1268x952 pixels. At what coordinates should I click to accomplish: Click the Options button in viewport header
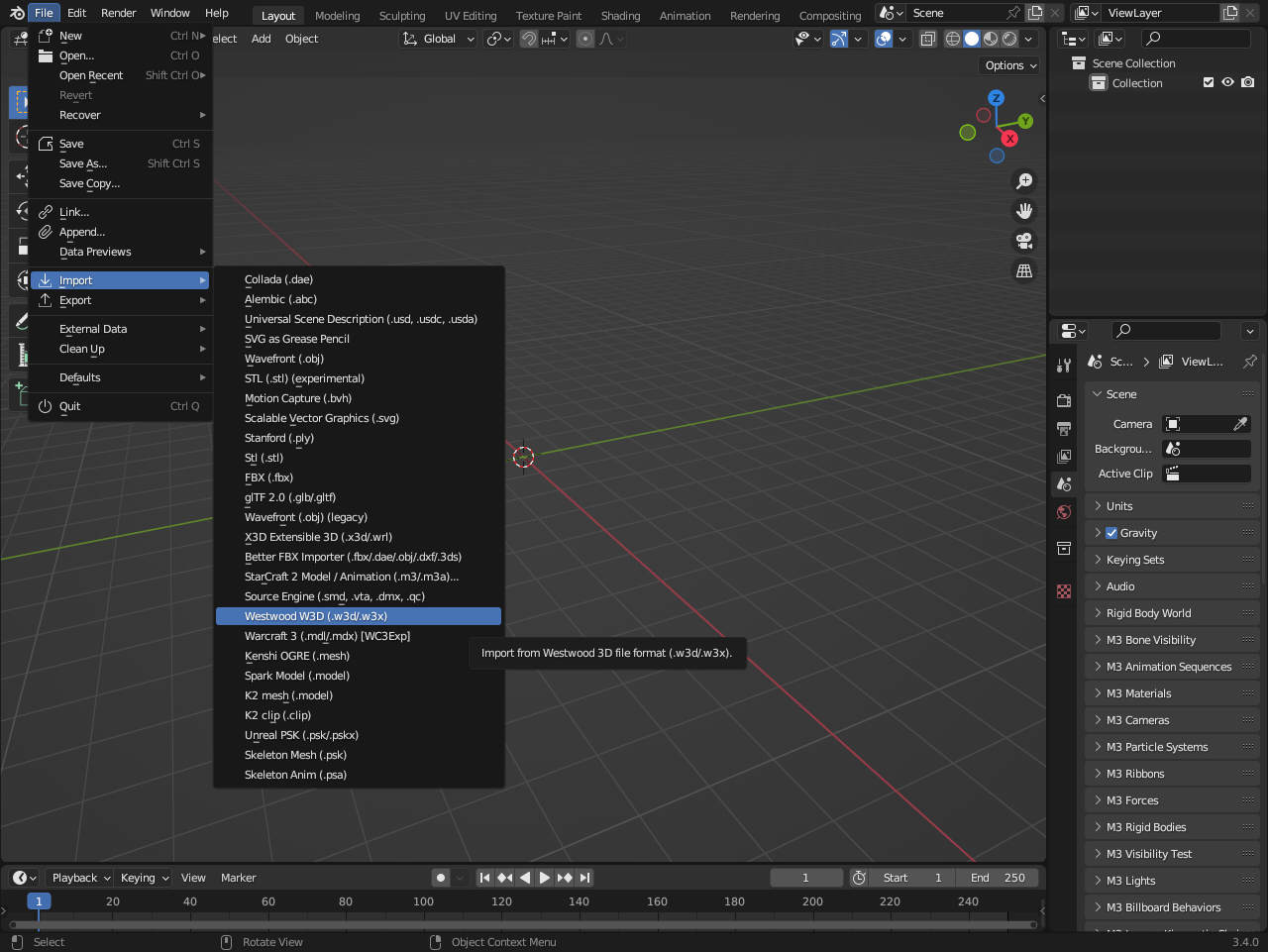[1010, 65]
